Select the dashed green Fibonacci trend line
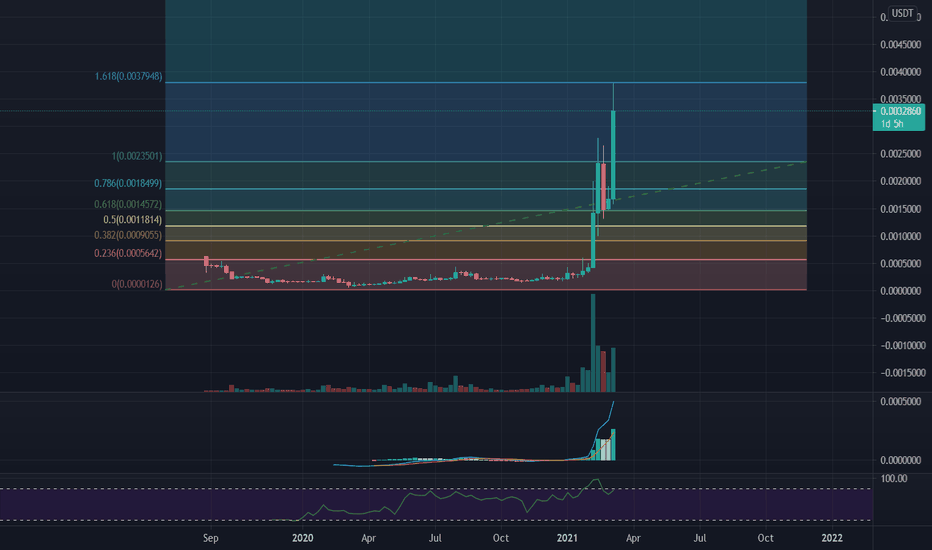Screen dimensions: 932x550 pos(486,226)
